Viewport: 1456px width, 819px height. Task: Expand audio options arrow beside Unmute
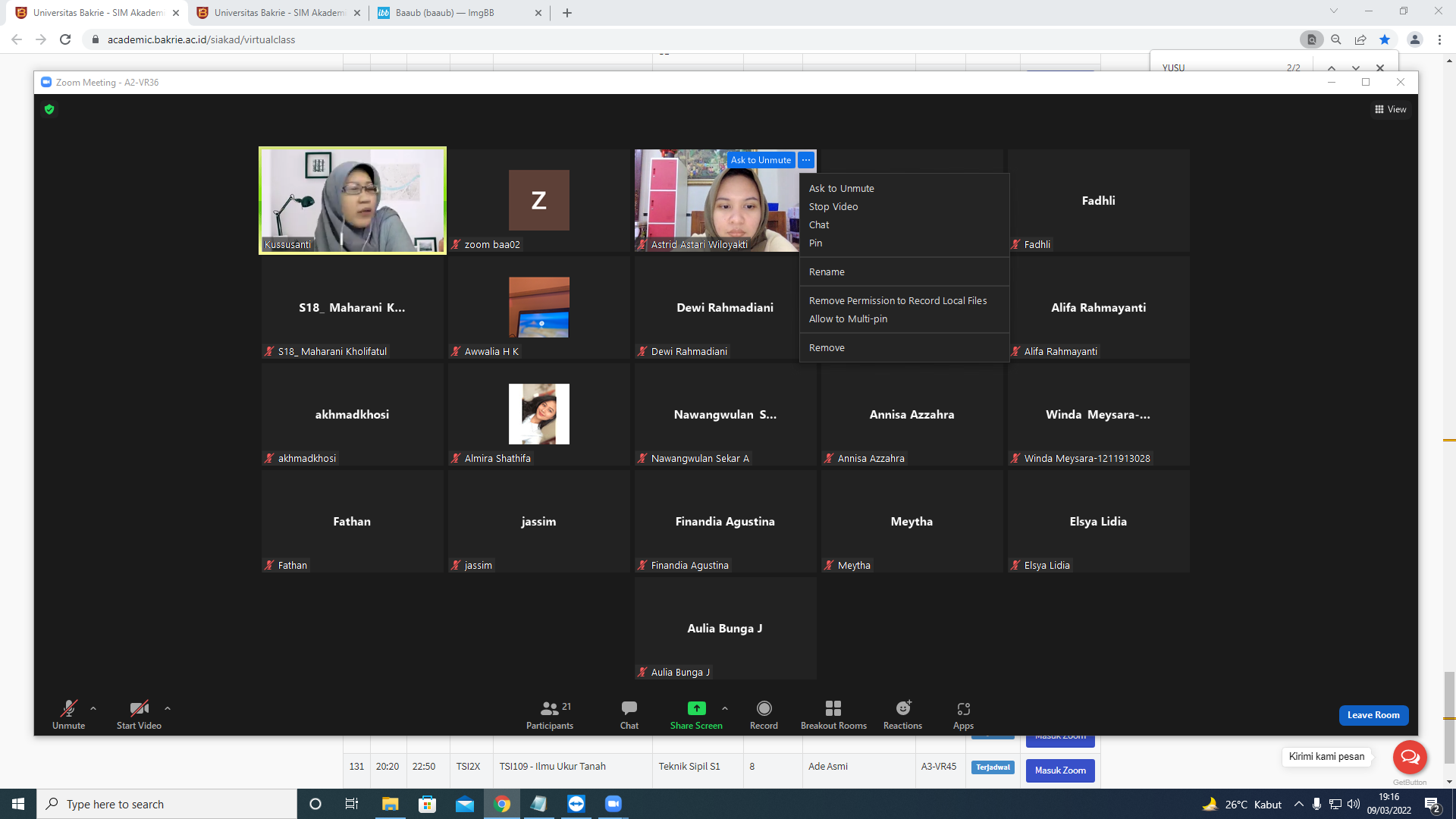click(93, 708)
